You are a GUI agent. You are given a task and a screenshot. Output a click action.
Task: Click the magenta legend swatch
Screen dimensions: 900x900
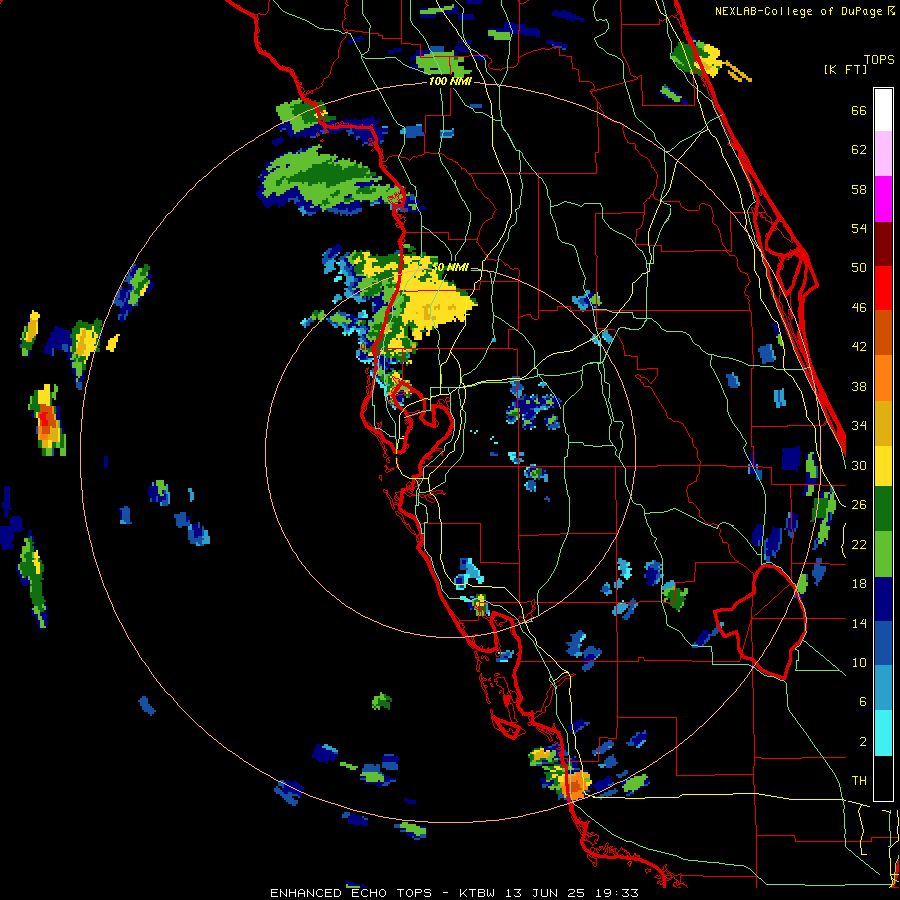(x=883, y=199)
